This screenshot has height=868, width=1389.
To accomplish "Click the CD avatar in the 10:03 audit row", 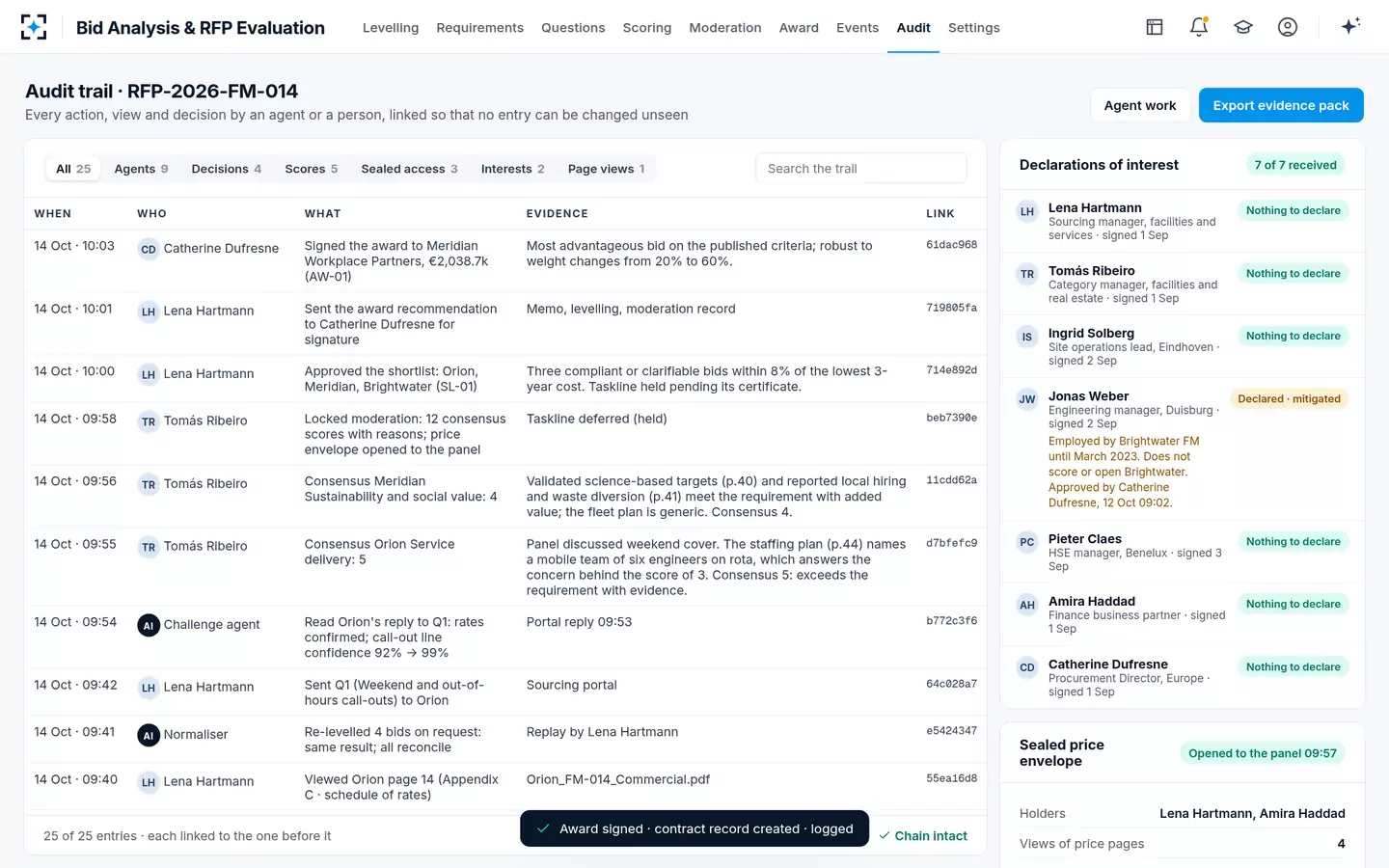I will point(149,249).
